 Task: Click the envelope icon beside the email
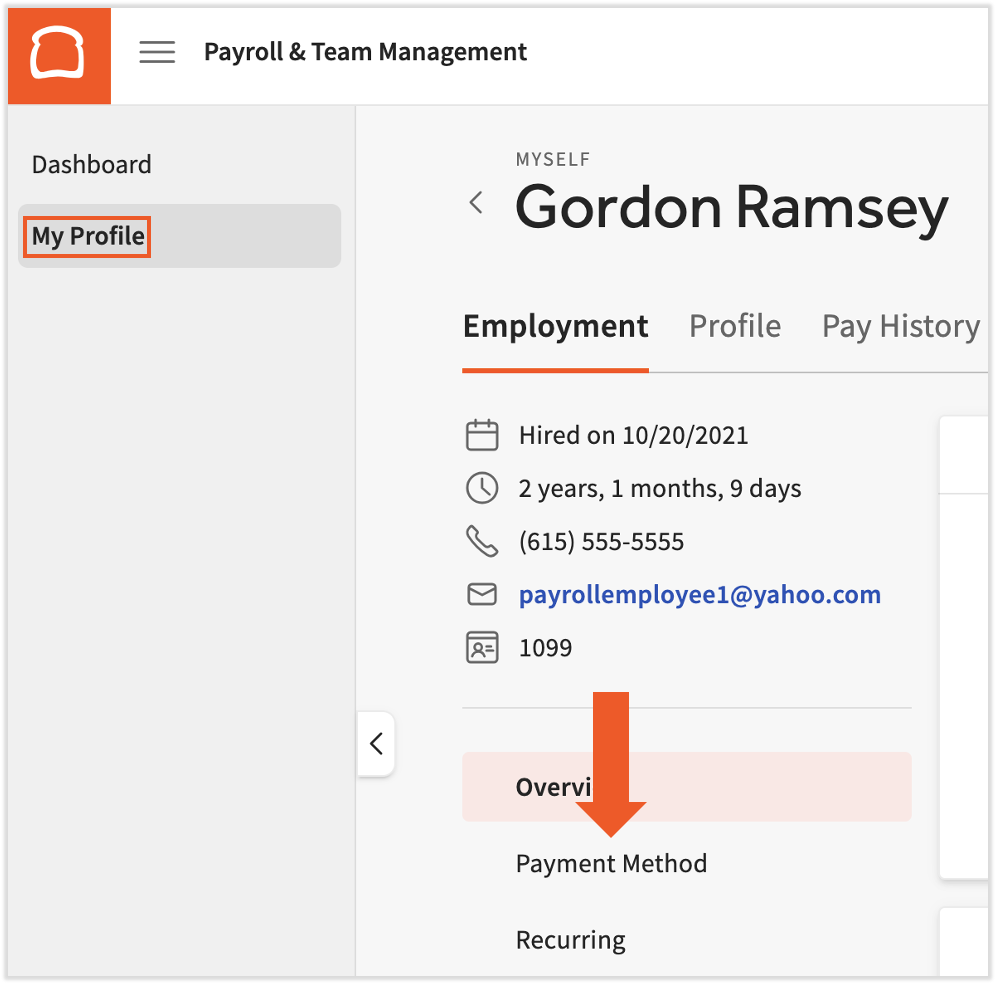[482, 594]
